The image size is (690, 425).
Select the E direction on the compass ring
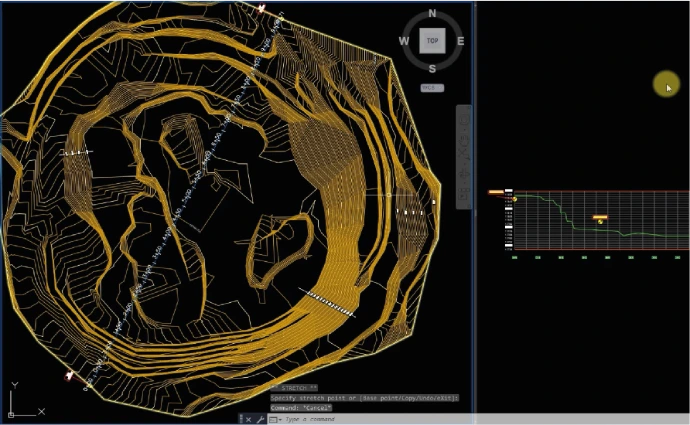[x=460, y=41]
